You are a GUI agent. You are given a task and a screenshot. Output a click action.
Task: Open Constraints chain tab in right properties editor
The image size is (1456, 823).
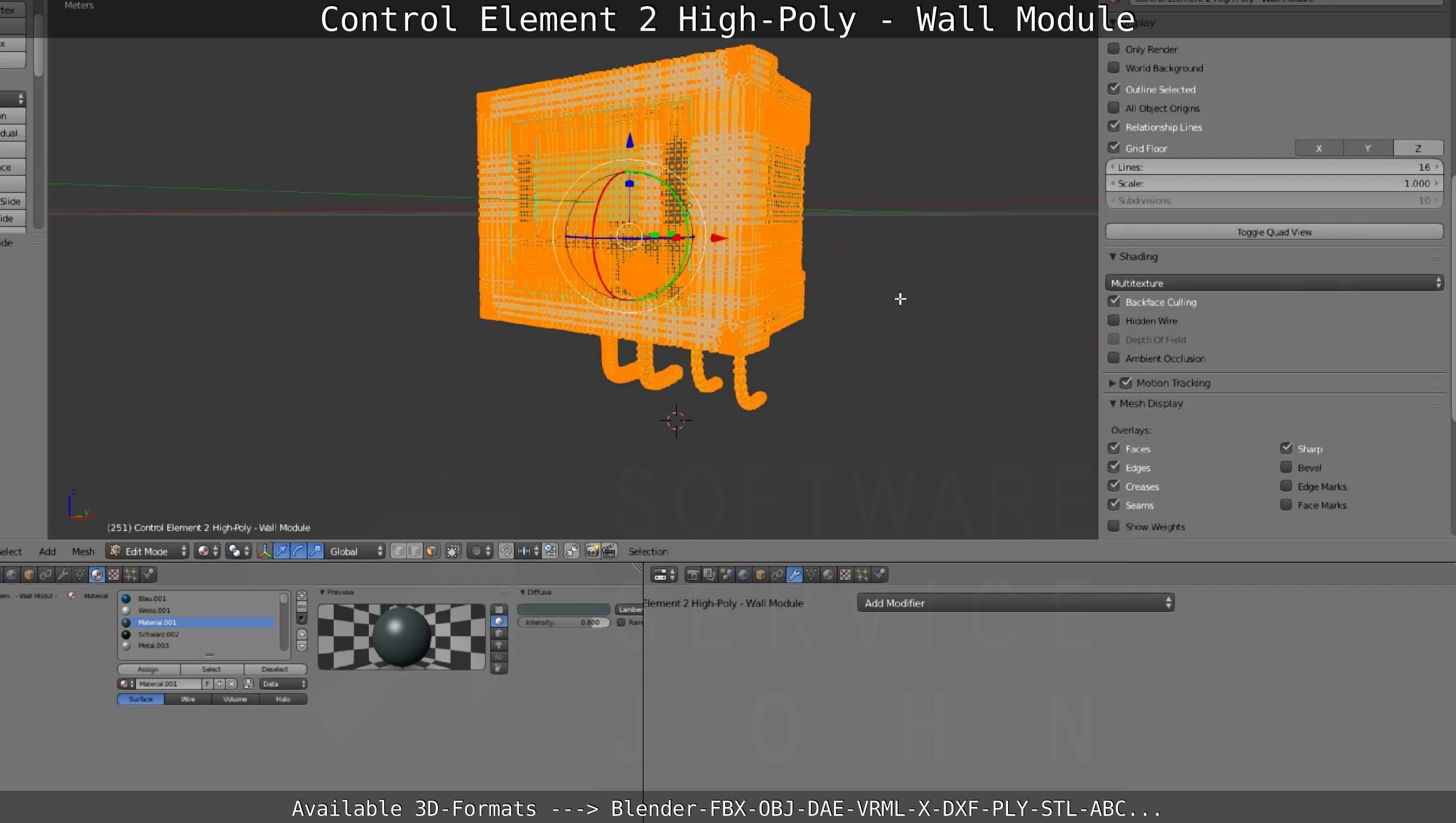777,574
